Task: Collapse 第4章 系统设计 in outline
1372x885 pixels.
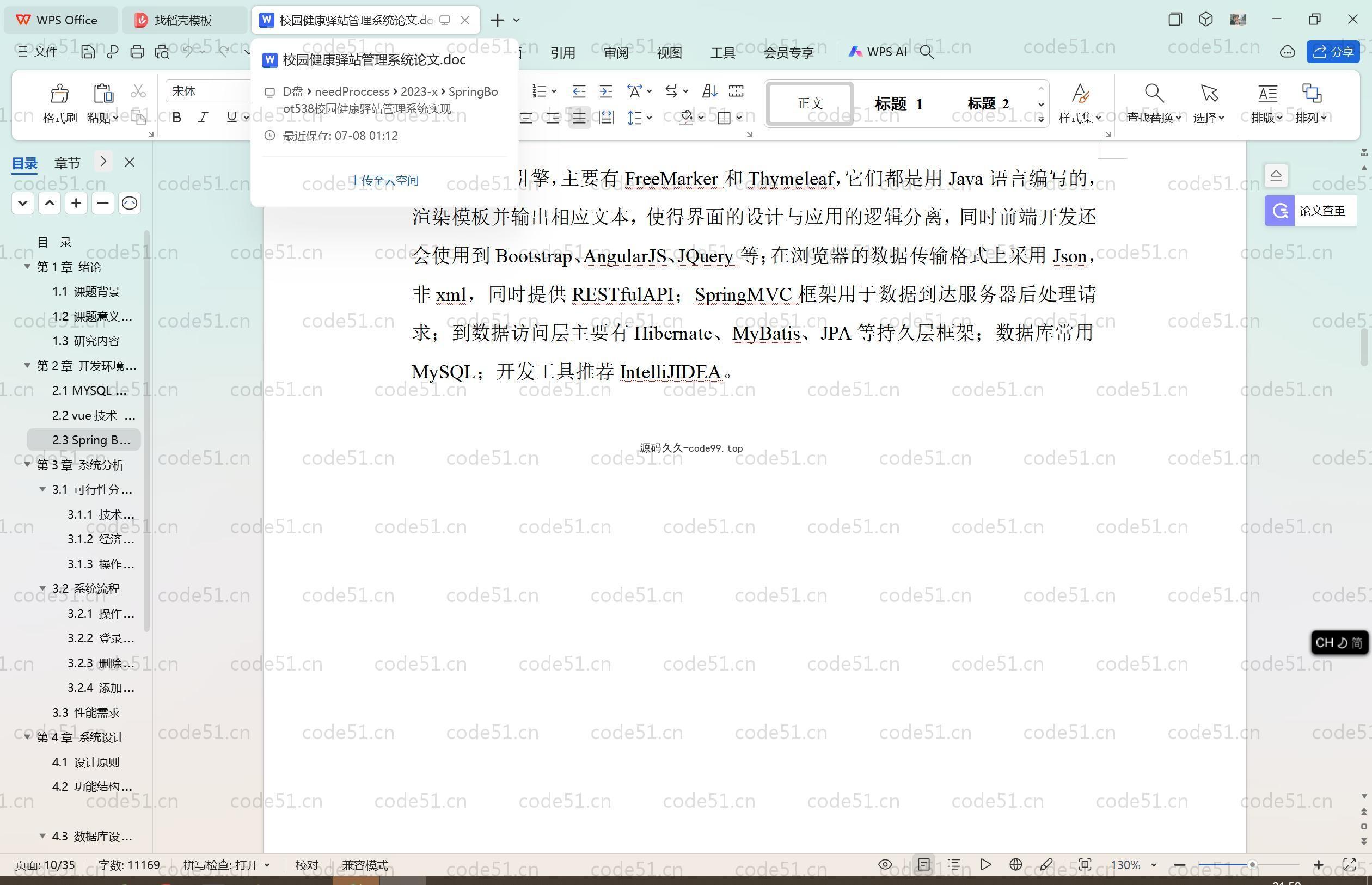Action: 27,736
